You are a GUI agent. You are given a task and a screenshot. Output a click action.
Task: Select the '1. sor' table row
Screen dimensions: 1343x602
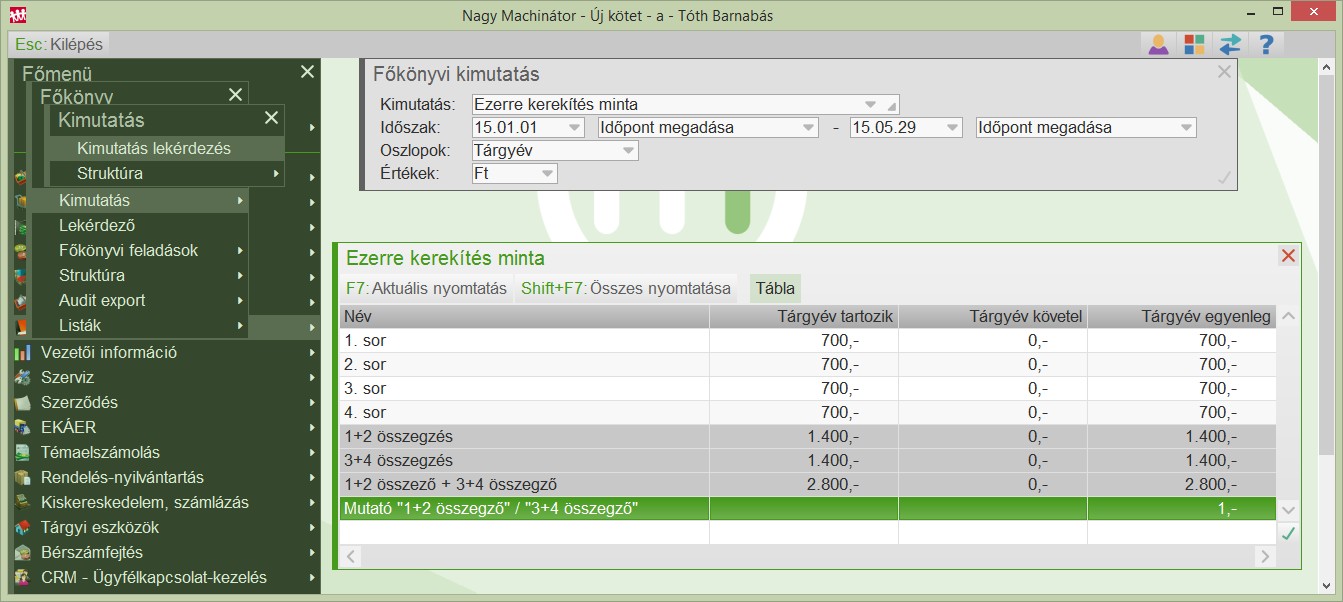(808, 340)
